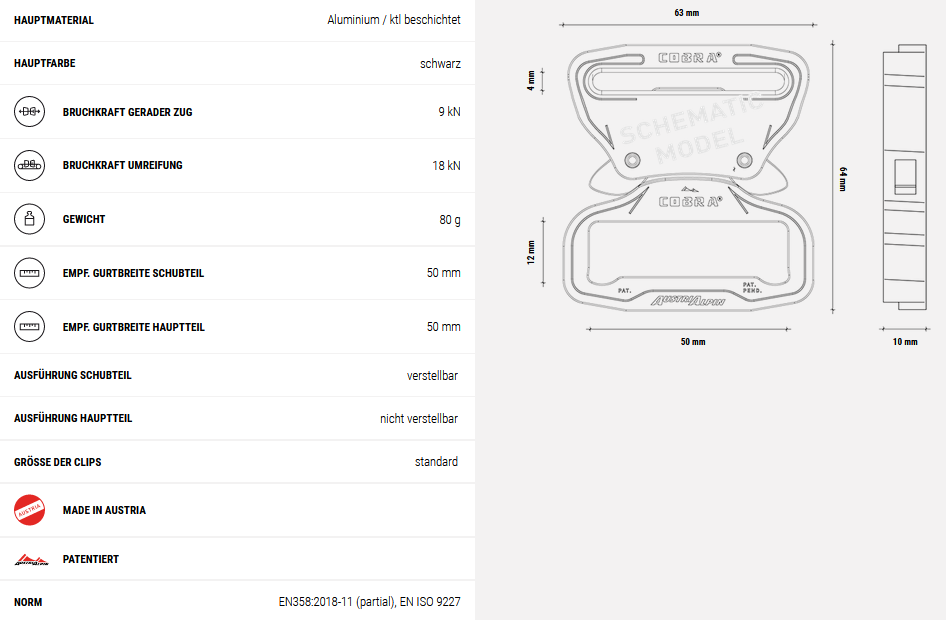
Task: Select the 64 mm height dimension label
Action: coord(843,179)
